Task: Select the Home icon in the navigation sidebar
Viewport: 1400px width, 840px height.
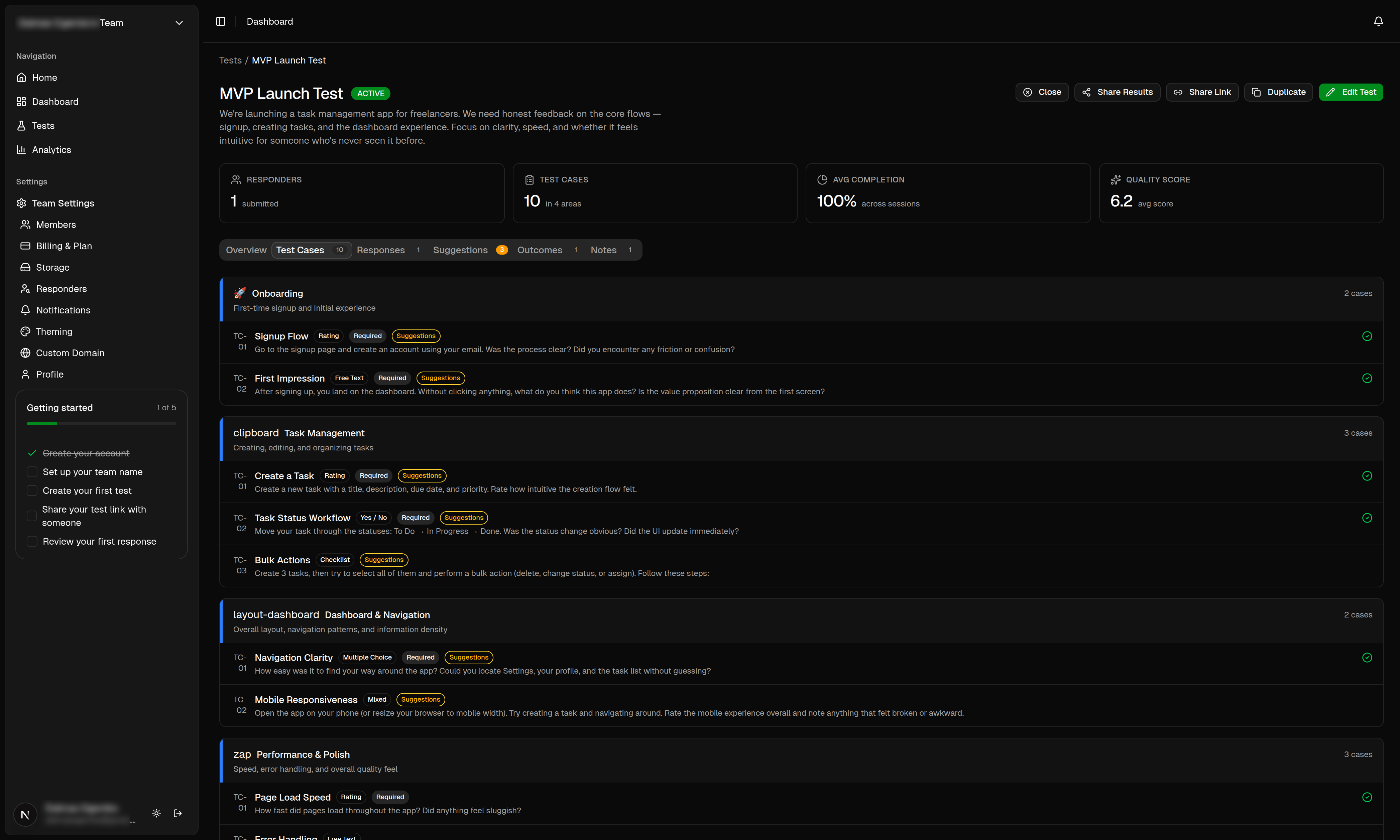Action: click(x=21, y=78)
